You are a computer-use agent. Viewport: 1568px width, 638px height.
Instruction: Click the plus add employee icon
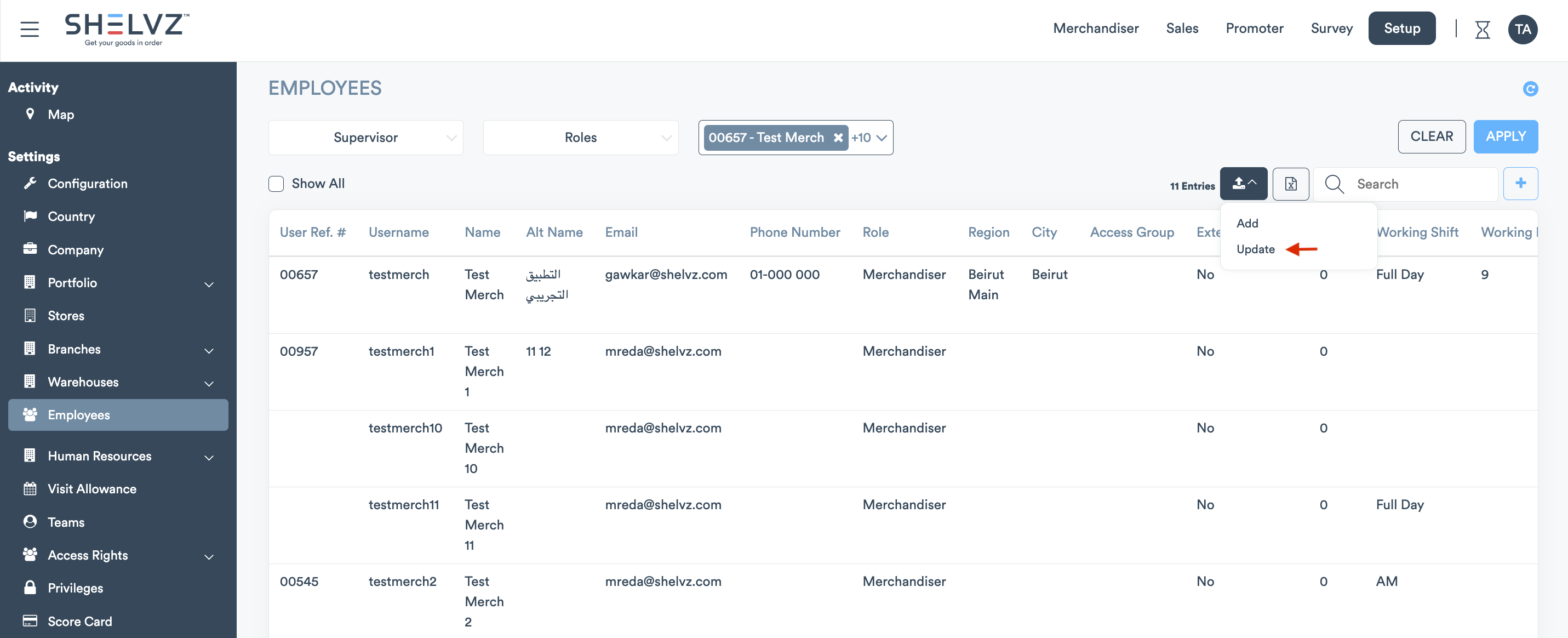coord(1520,183)
